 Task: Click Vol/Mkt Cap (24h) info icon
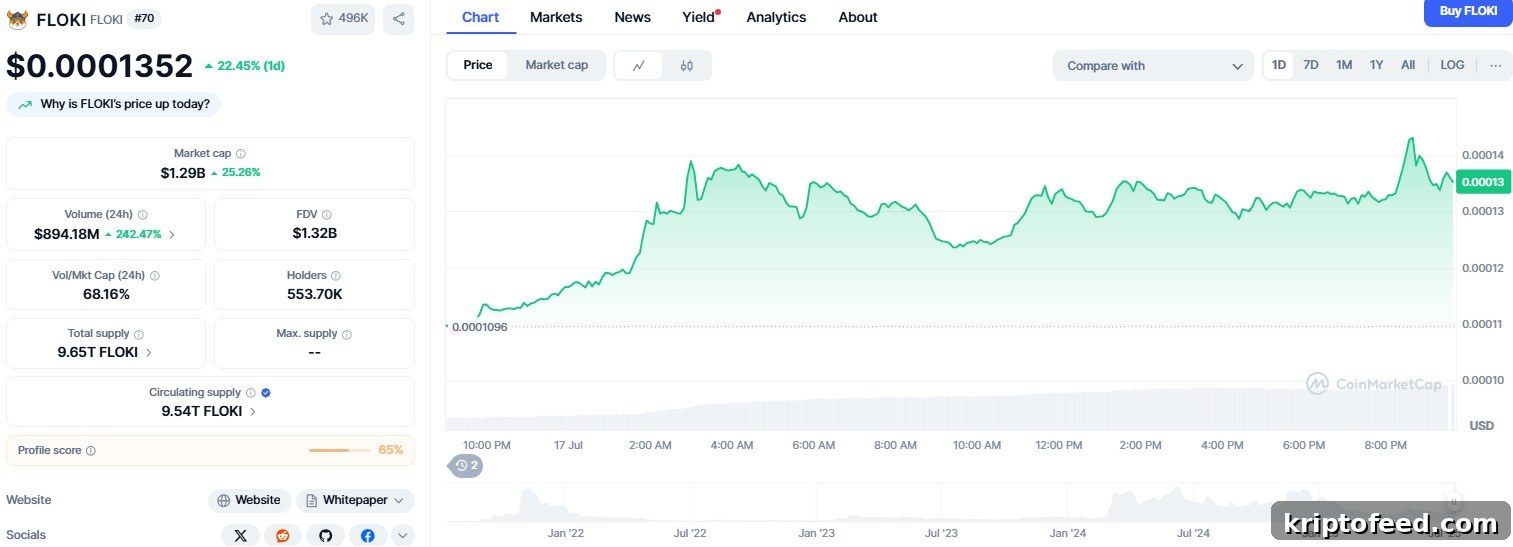[x=154, y=276]
